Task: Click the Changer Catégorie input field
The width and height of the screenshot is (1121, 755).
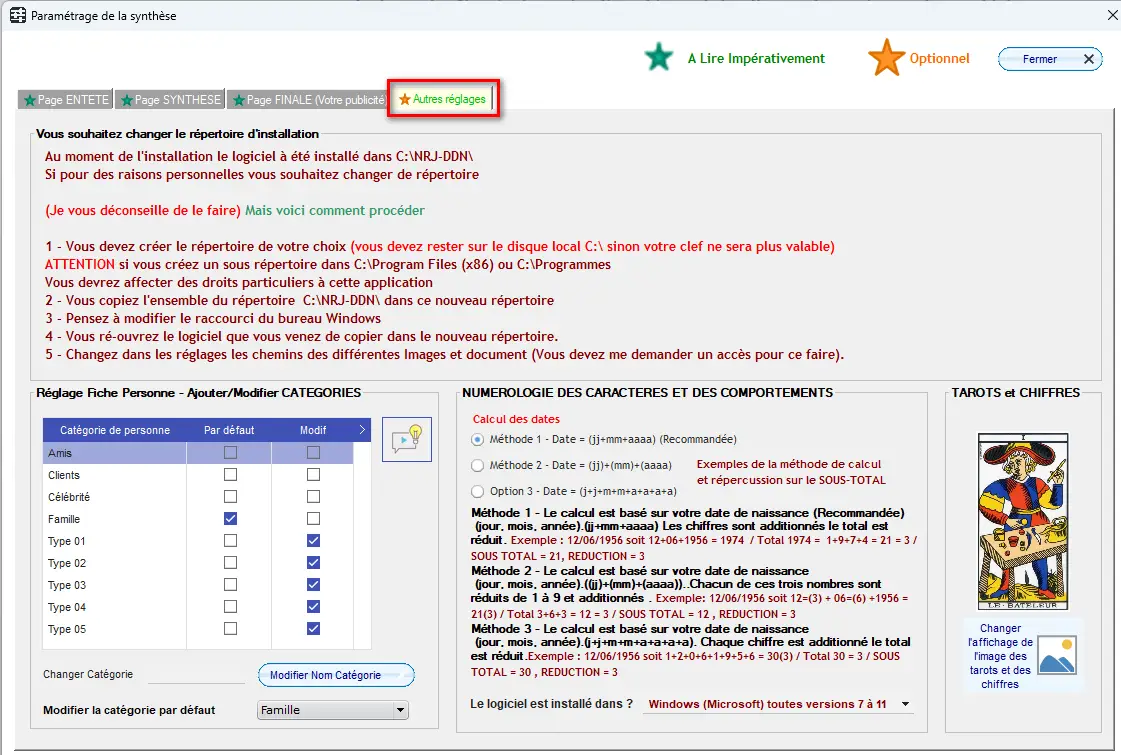Action: pos(196,675)
